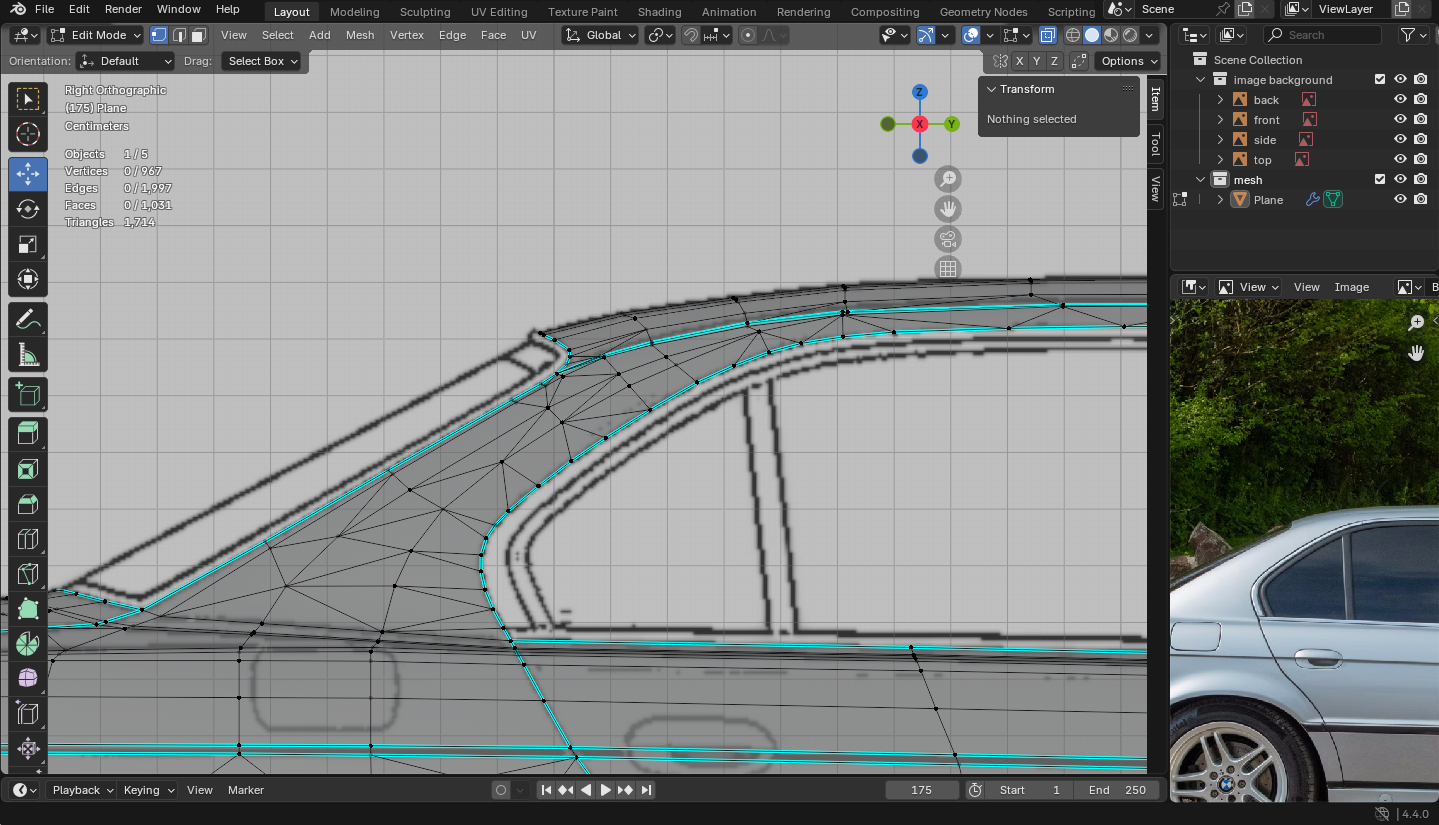The height and width of the screenshot is (825, 1439).
Task: Open the Orientation Default dropdown
Action: tap(125, 61)
